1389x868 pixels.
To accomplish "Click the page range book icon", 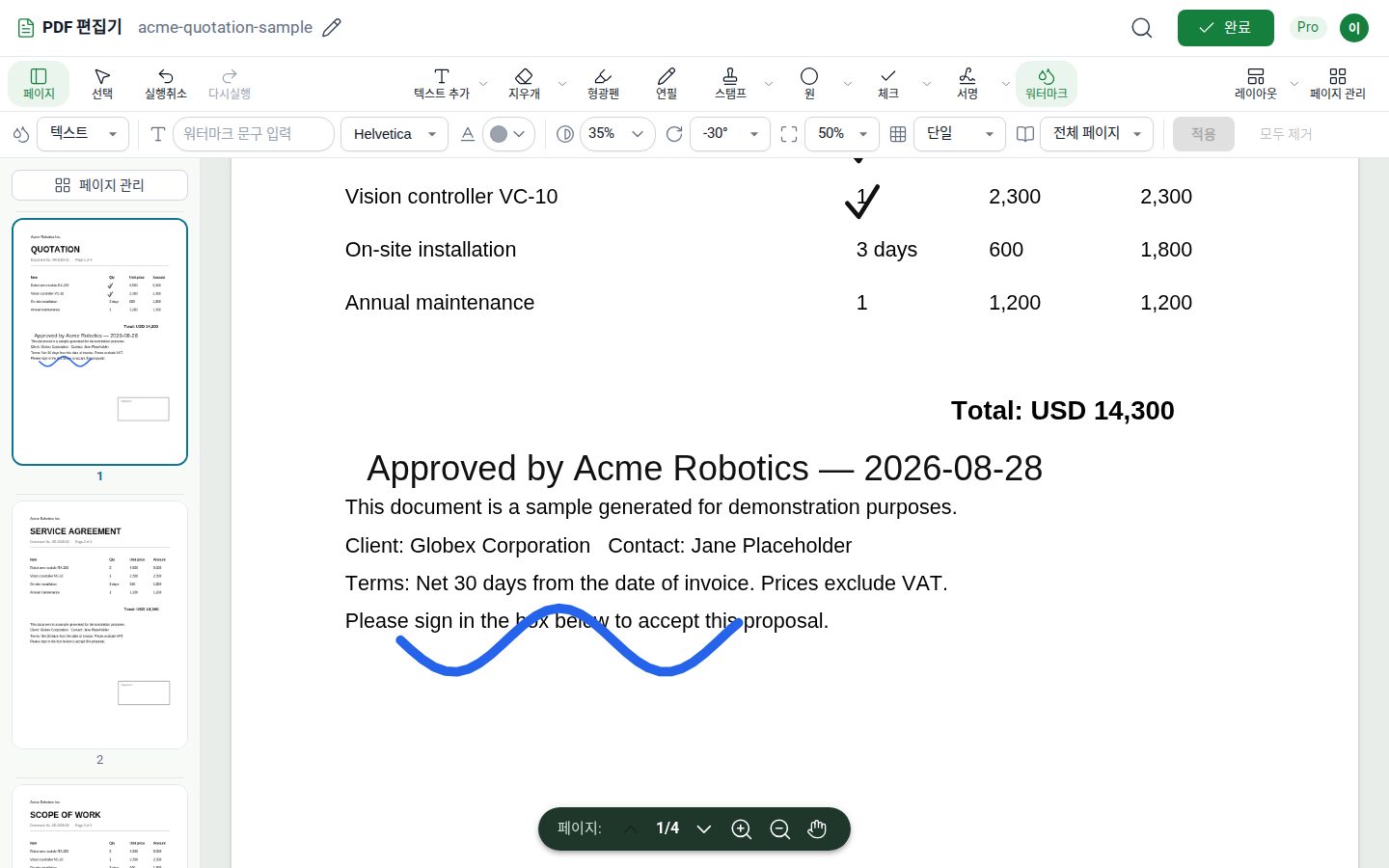I will click(x=1025, y=134).
